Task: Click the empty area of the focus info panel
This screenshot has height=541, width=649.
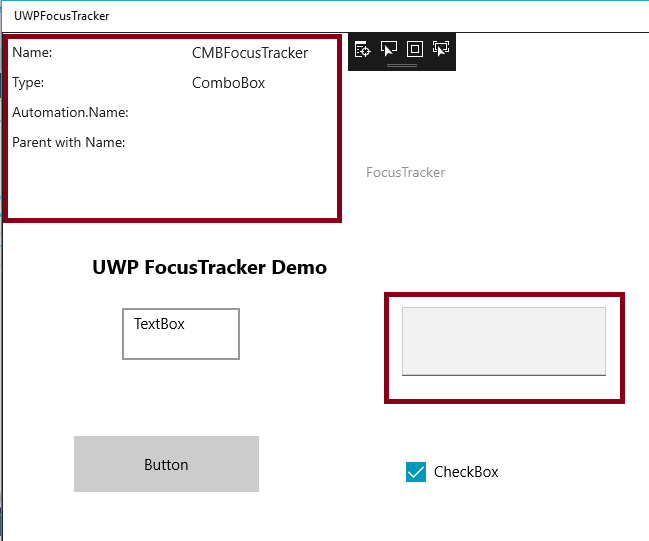Action: pos(170,185)
